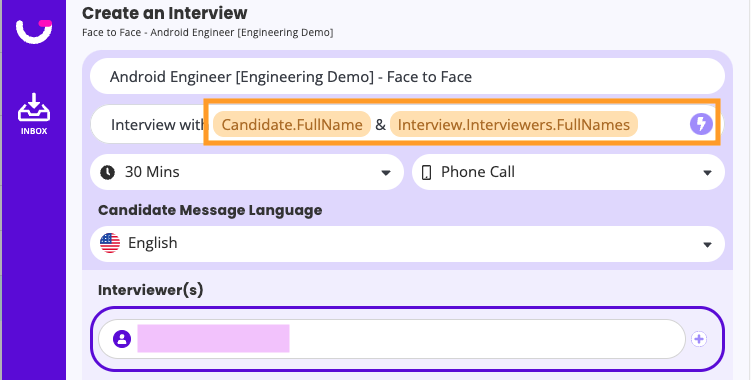This screenshot has width=751, height=380.
Task: Open the English language dropdown arrow
Action: [707, 244]
